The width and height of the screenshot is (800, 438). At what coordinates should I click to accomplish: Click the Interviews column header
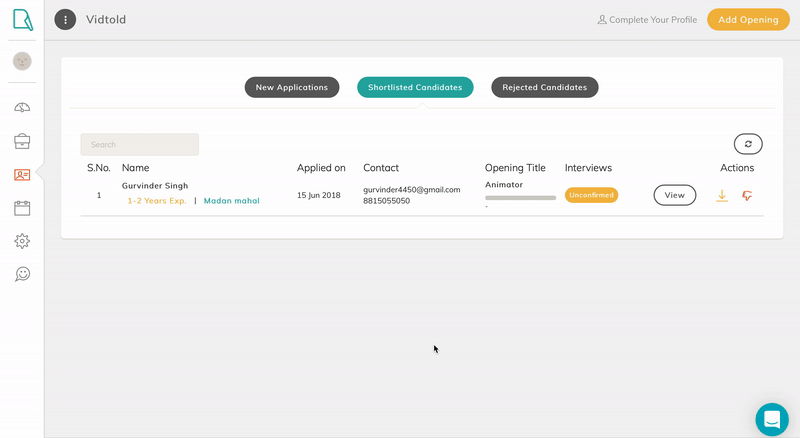click(x=588, y=167)
